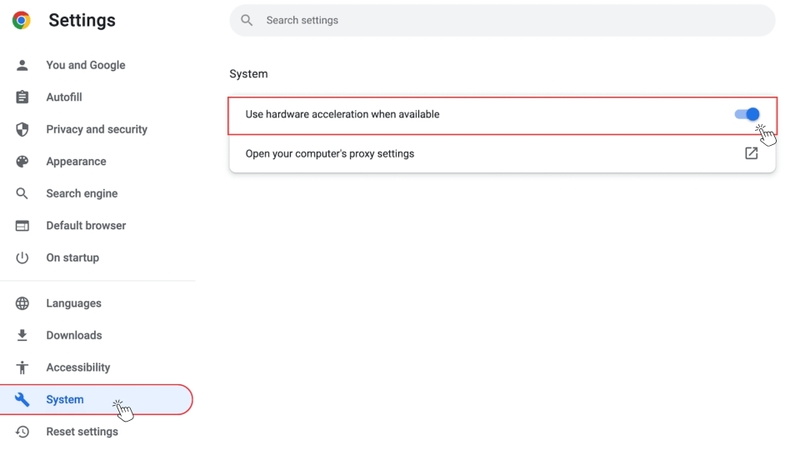Open Reset settings section
800x450 pixels.
click(82, 432)
